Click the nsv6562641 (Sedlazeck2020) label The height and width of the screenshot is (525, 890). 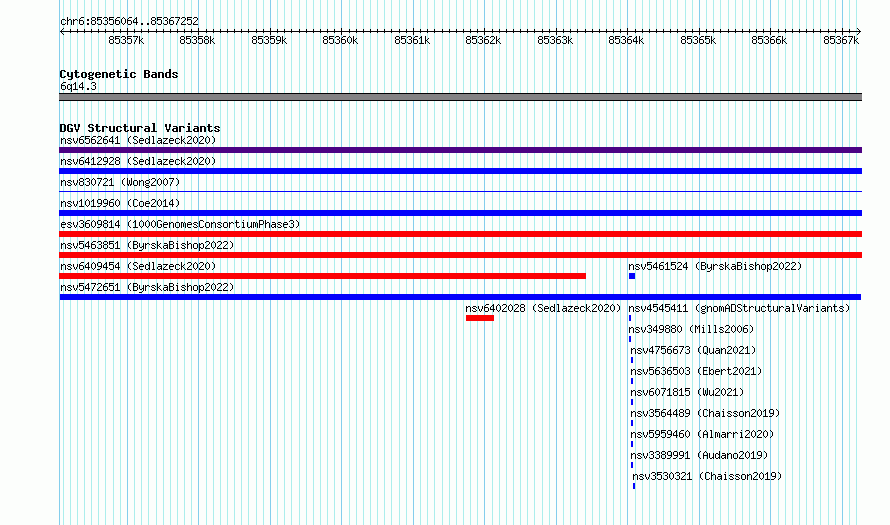138,140
